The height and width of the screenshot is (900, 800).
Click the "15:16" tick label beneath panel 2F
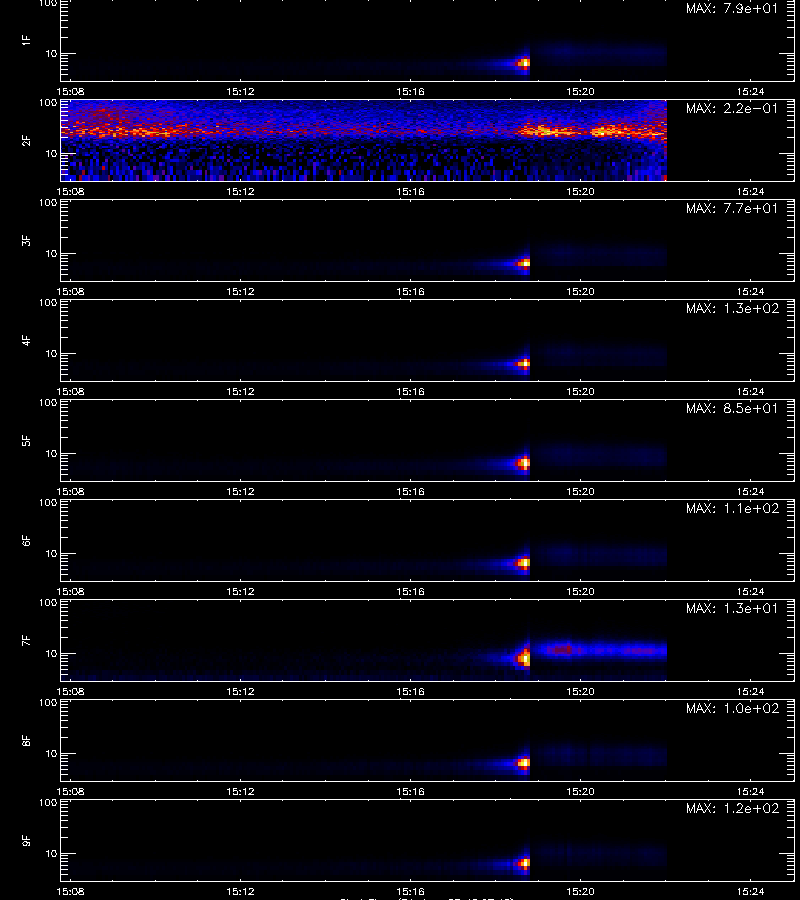pos(410,191)
